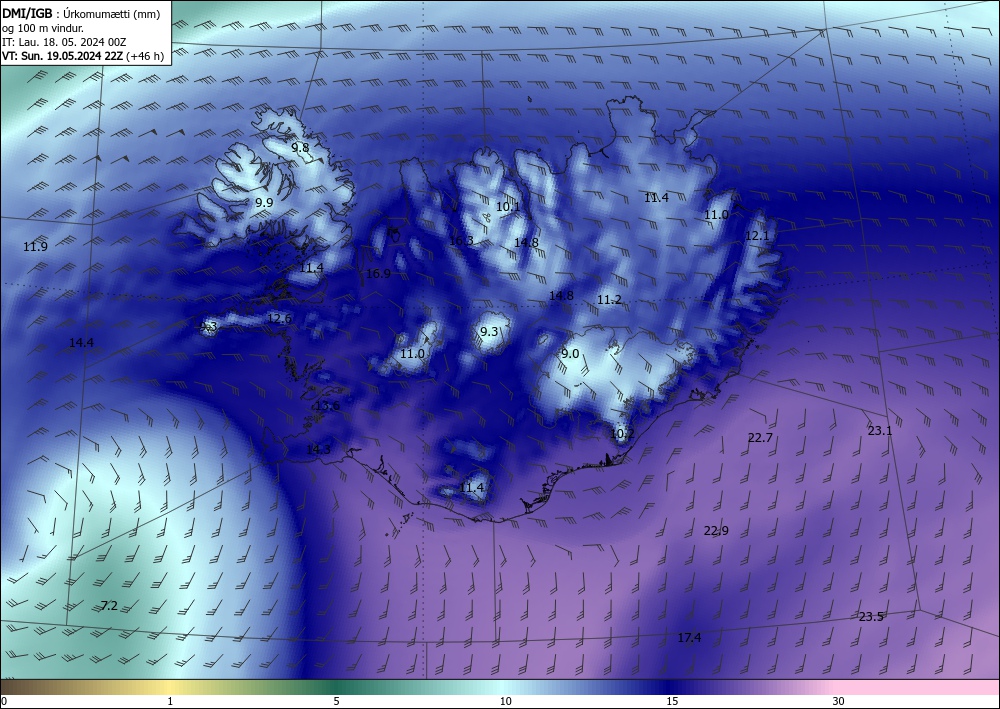Click the 10 tick on the color scale
1000x709 pixels.
[506, 701]
